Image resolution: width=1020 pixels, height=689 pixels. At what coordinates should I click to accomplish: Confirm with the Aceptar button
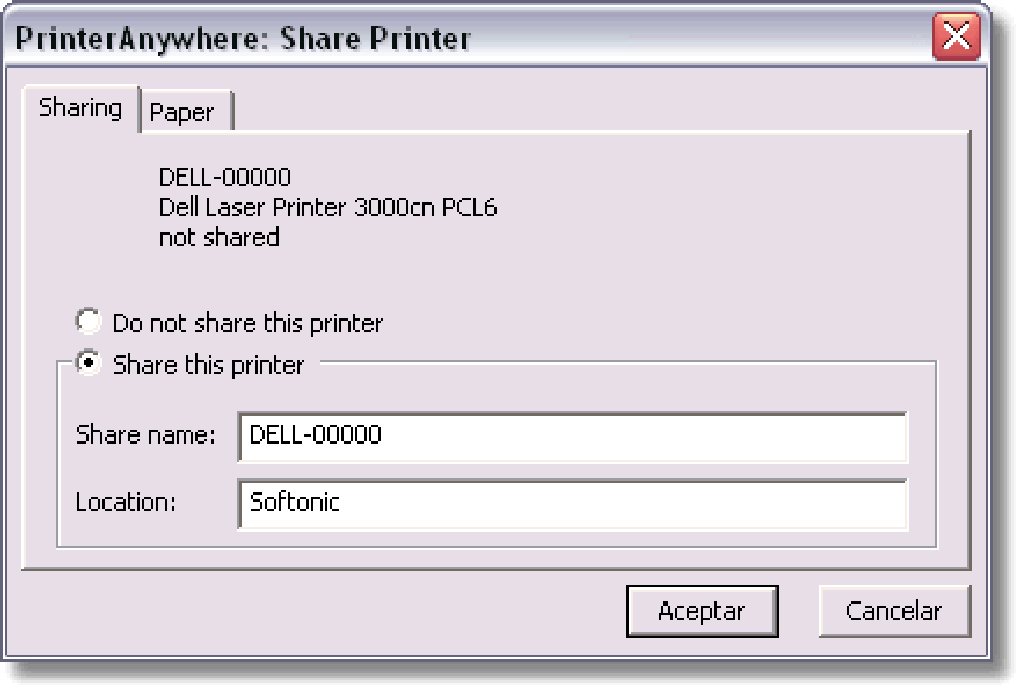pos(702,612)
